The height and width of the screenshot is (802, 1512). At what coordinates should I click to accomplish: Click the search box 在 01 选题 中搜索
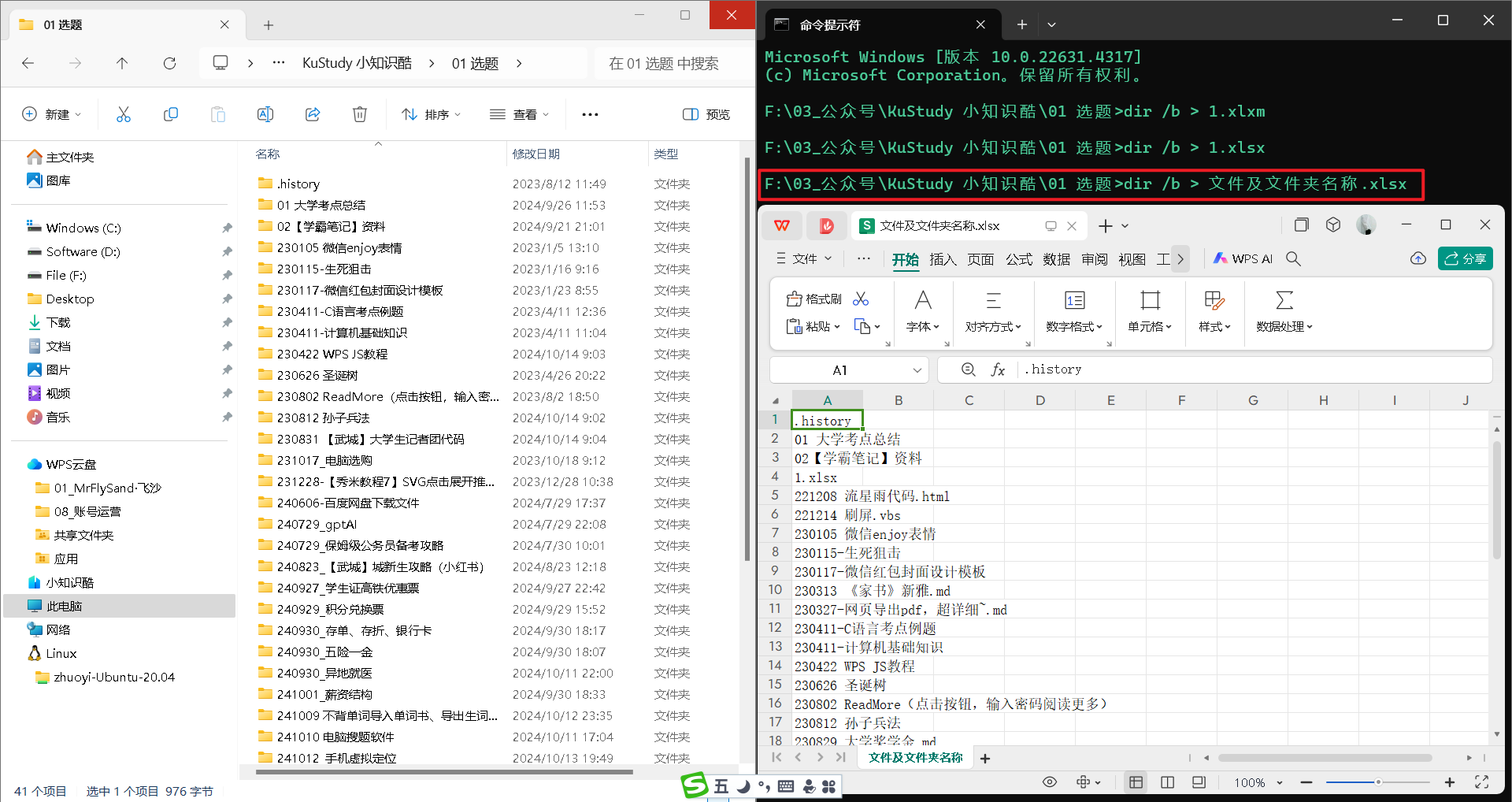coord(673,63)
